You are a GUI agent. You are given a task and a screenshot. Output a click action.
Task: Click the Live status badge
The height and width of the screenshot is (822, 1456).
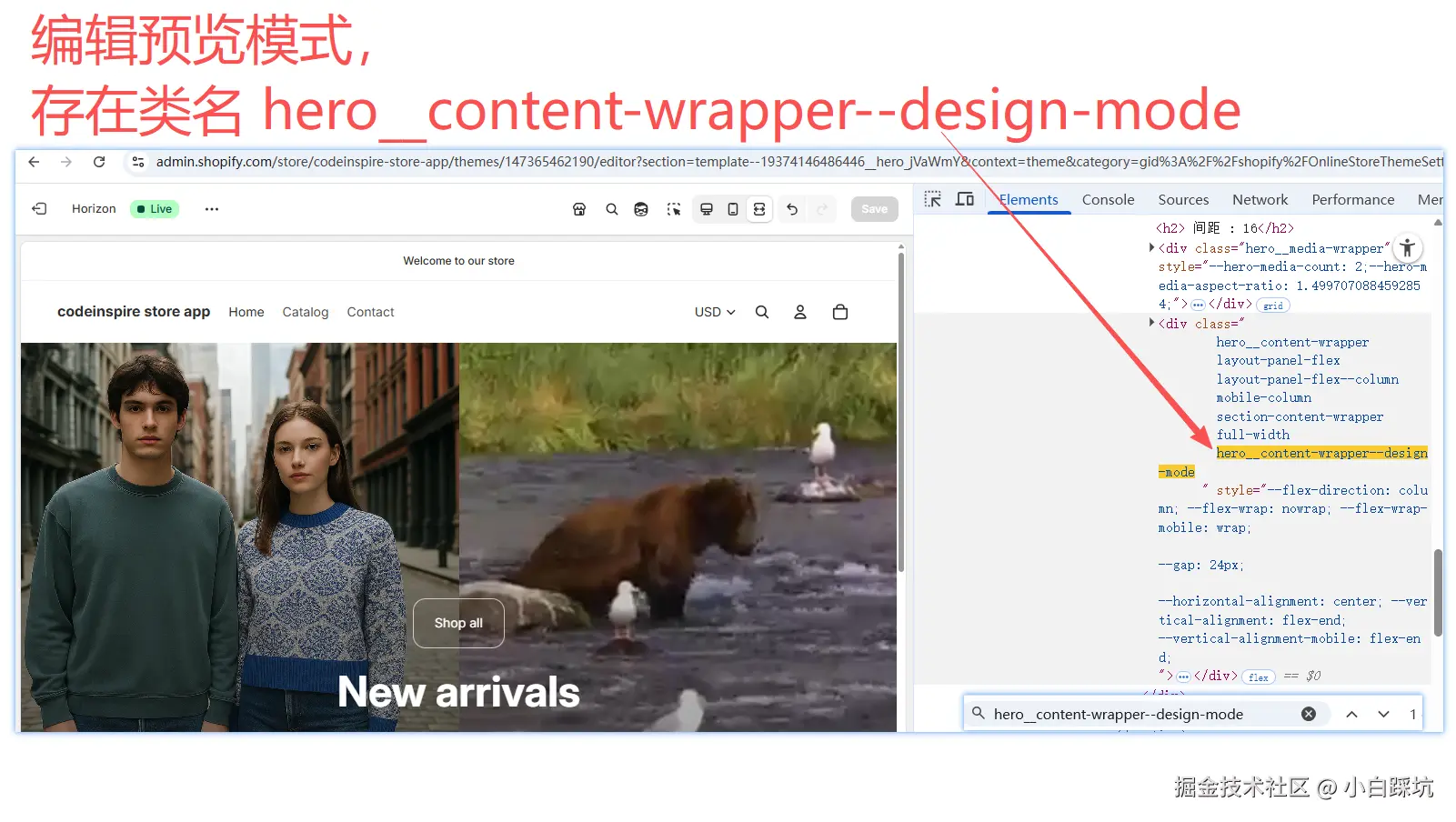pyautogui.click(x=155, y=209)
